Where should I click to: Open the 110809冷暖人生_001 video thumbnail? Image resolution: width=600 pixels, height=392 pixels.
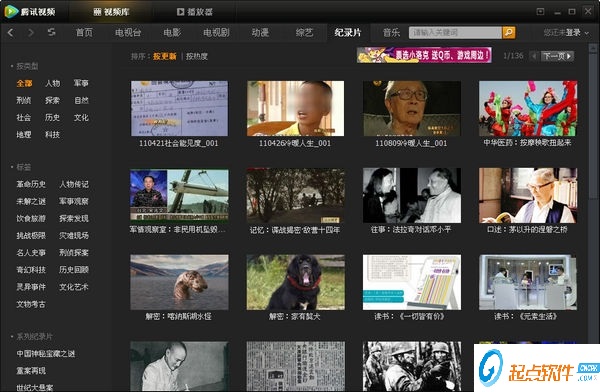click(x=412, y=108)
